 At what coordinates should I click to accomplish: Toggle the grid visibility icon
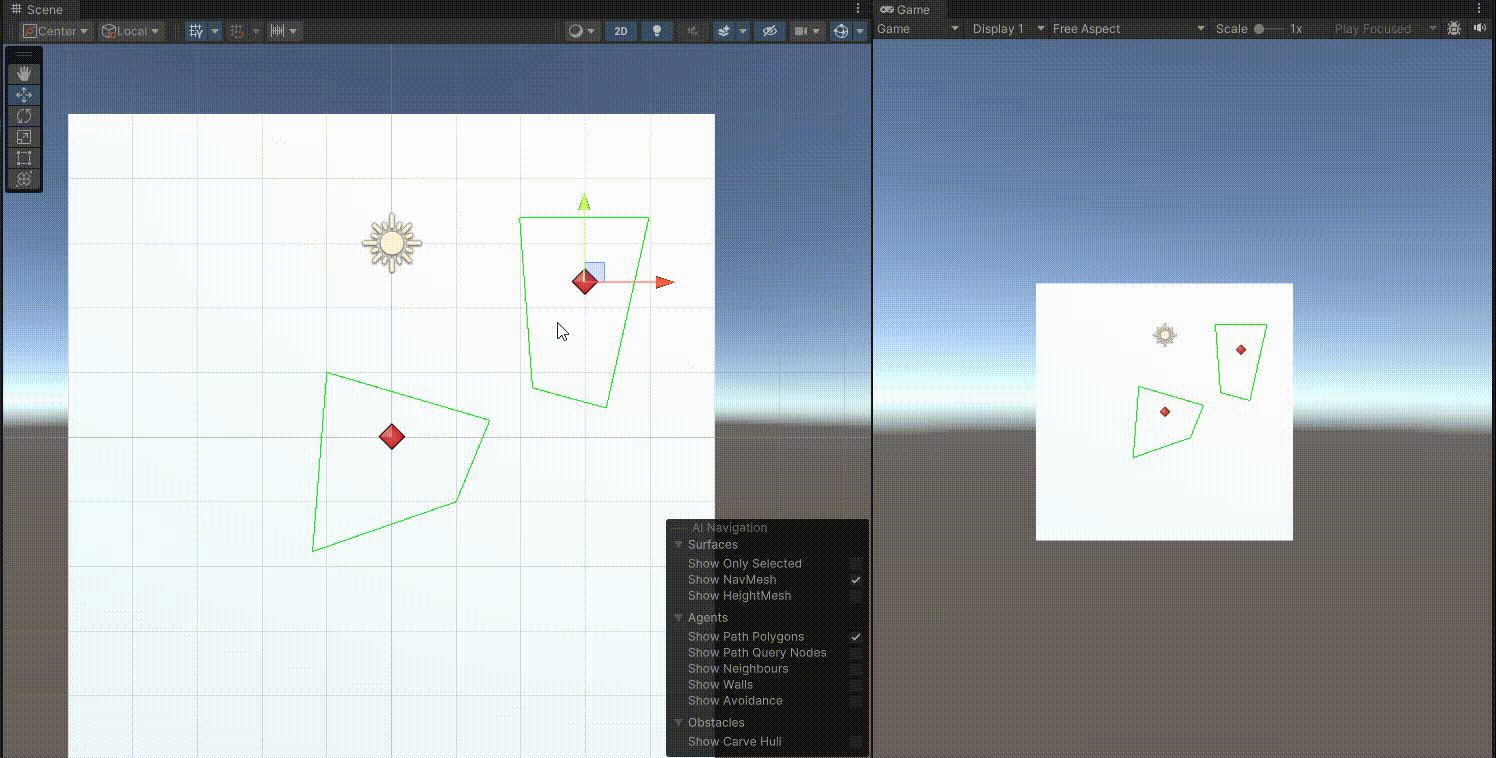coord(197,31)
